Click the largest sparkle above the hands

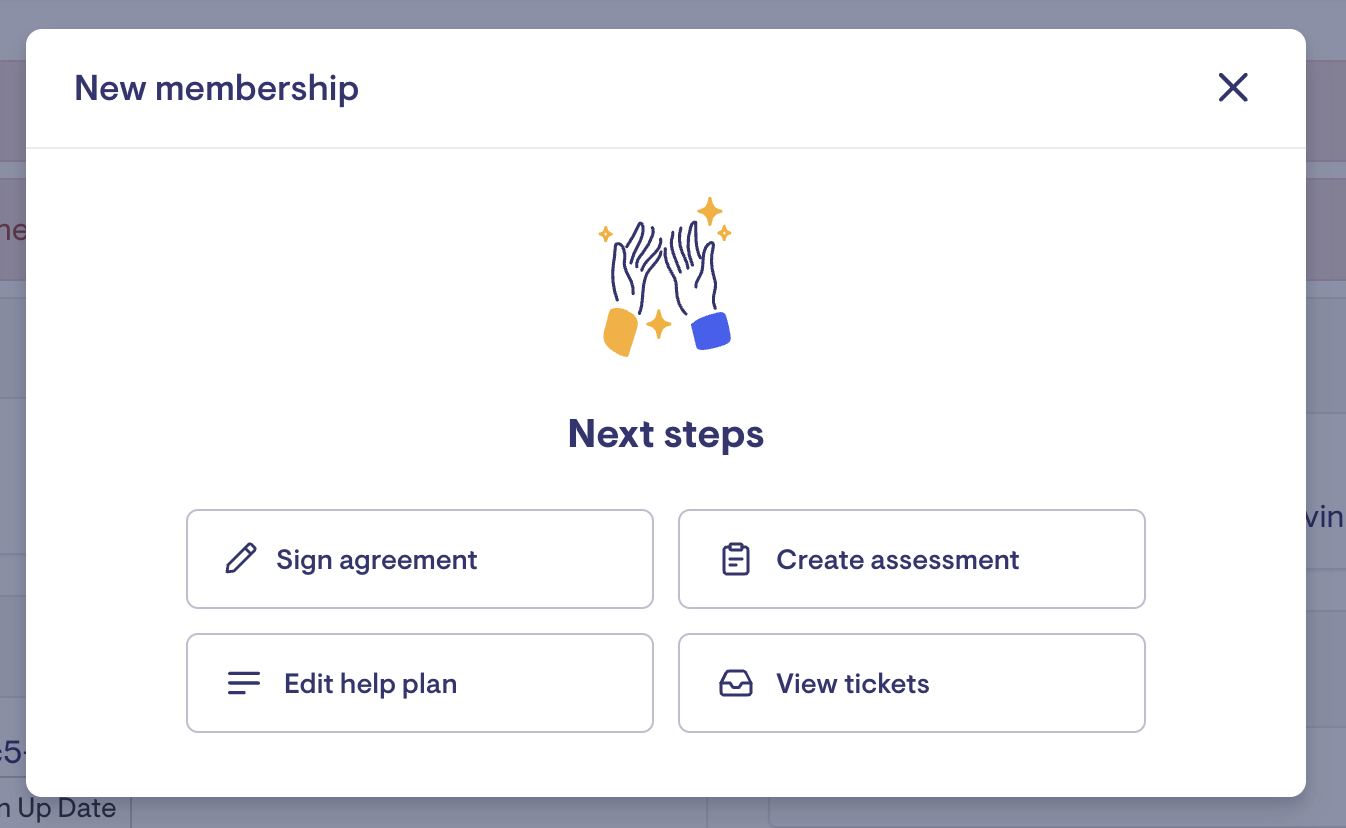coord(710,211)
